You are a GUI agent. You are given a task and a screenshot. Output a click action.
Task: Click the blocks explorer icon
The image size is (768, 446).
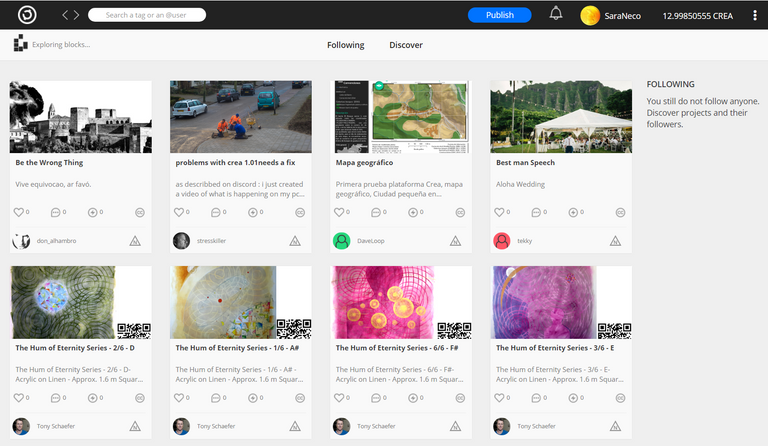click(21, 43)
